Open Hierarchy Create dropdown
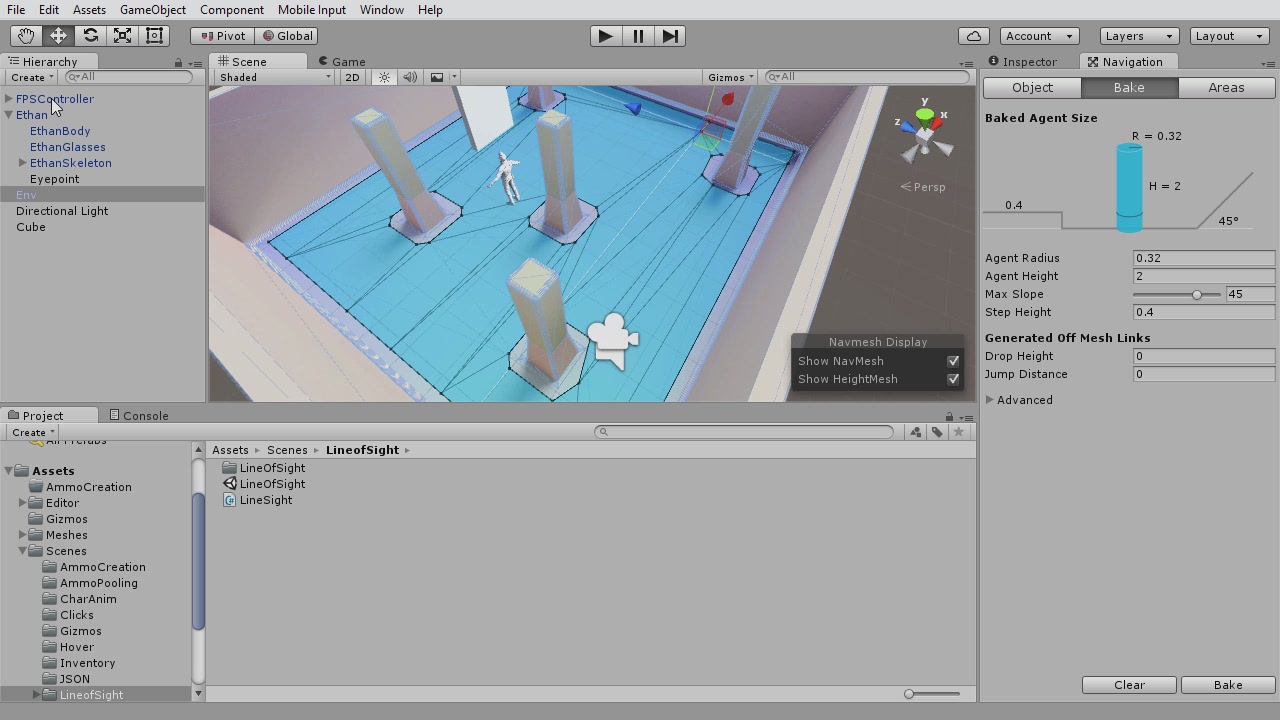 (x=32, y=77)
